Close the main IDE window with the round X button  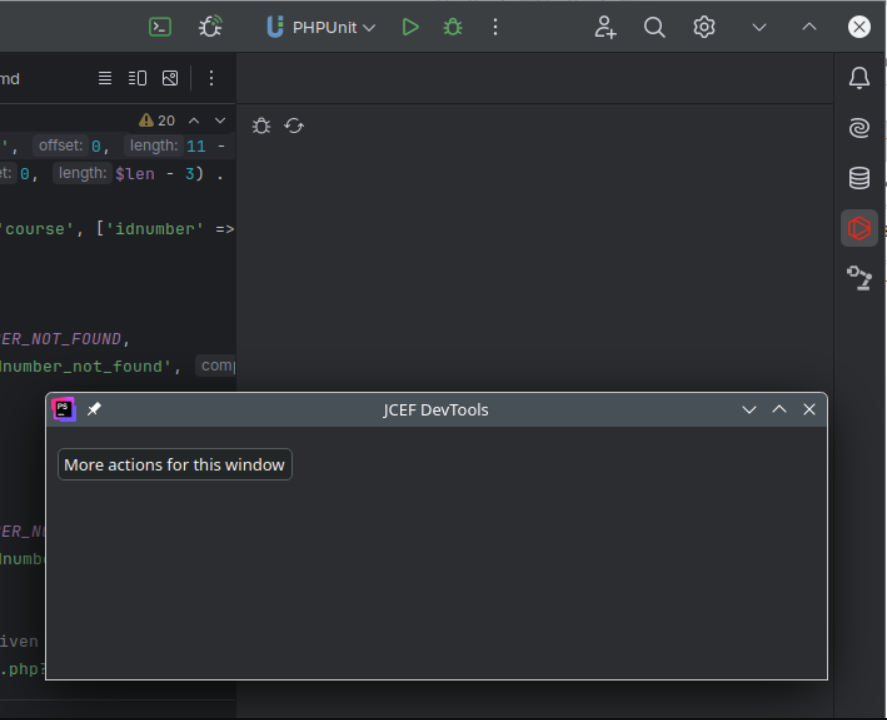pos(859,27)
